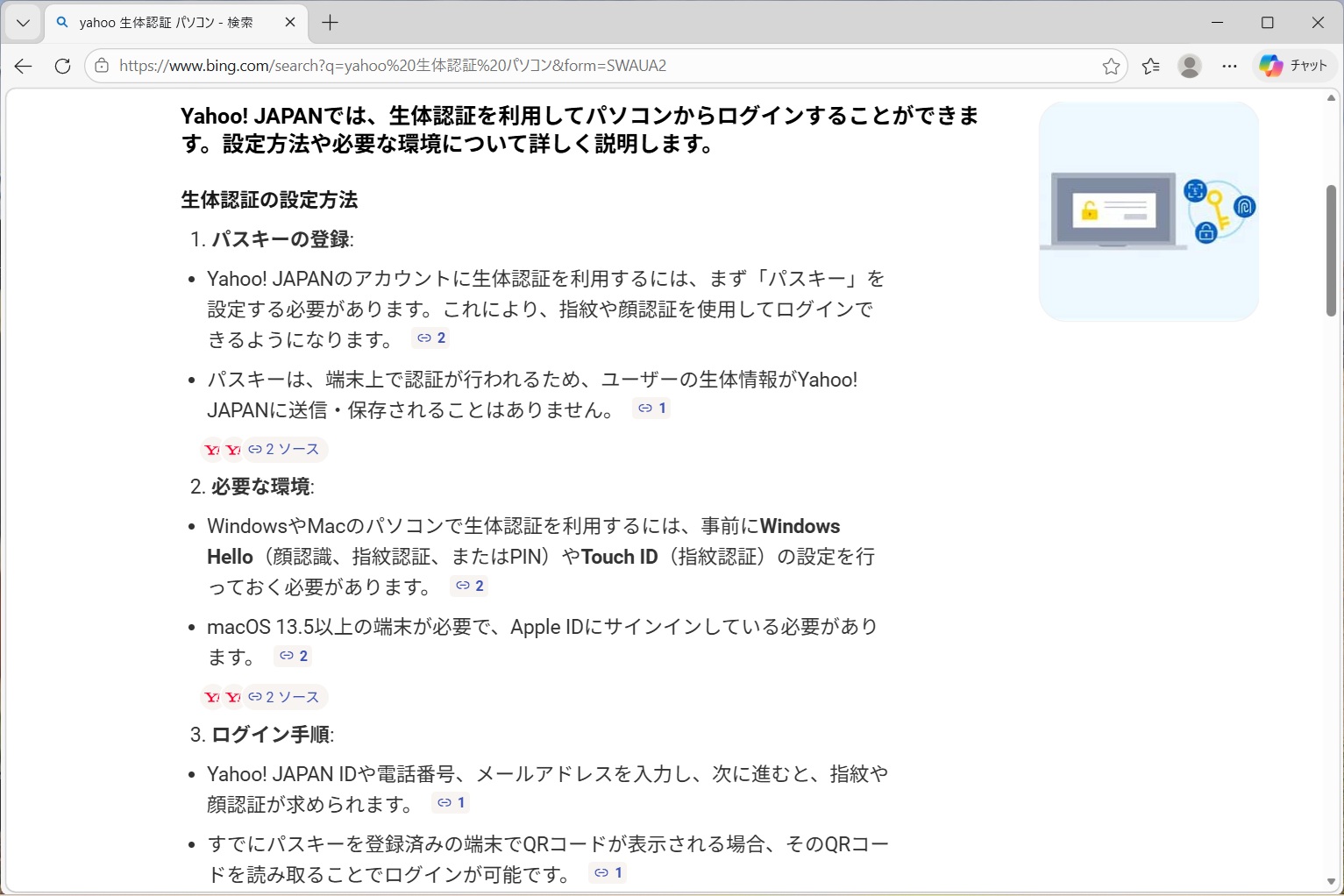This screenshot has width=1344, height=896.
Task: Open Copilot チャット button
Action: 1293,66
